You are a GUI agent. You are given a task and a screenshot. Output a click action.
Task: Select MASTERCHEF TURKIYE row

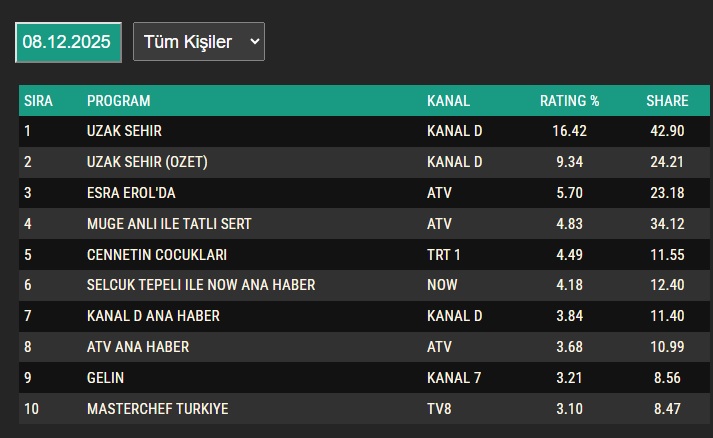[364, 409]
